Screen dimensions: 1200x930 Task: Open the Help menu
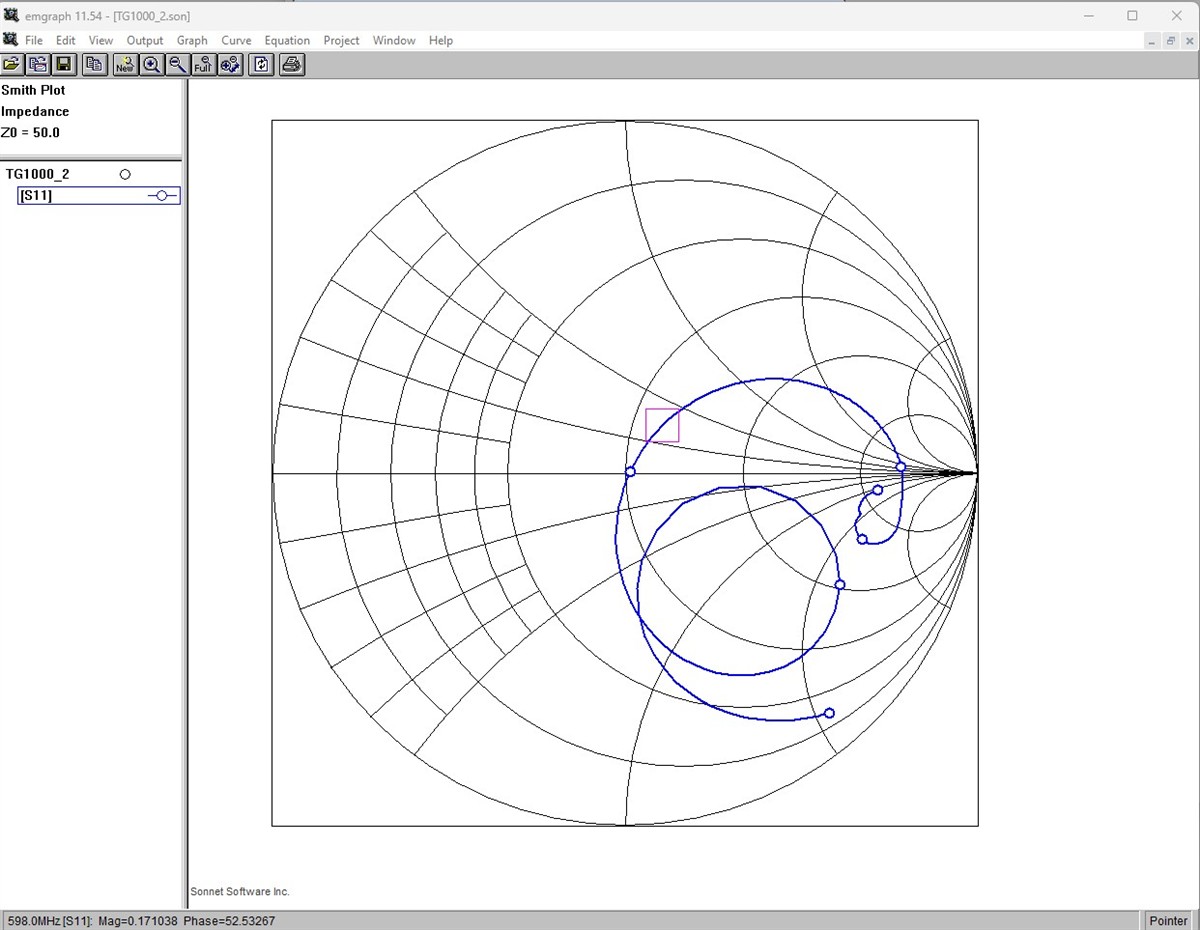[441, 41]
